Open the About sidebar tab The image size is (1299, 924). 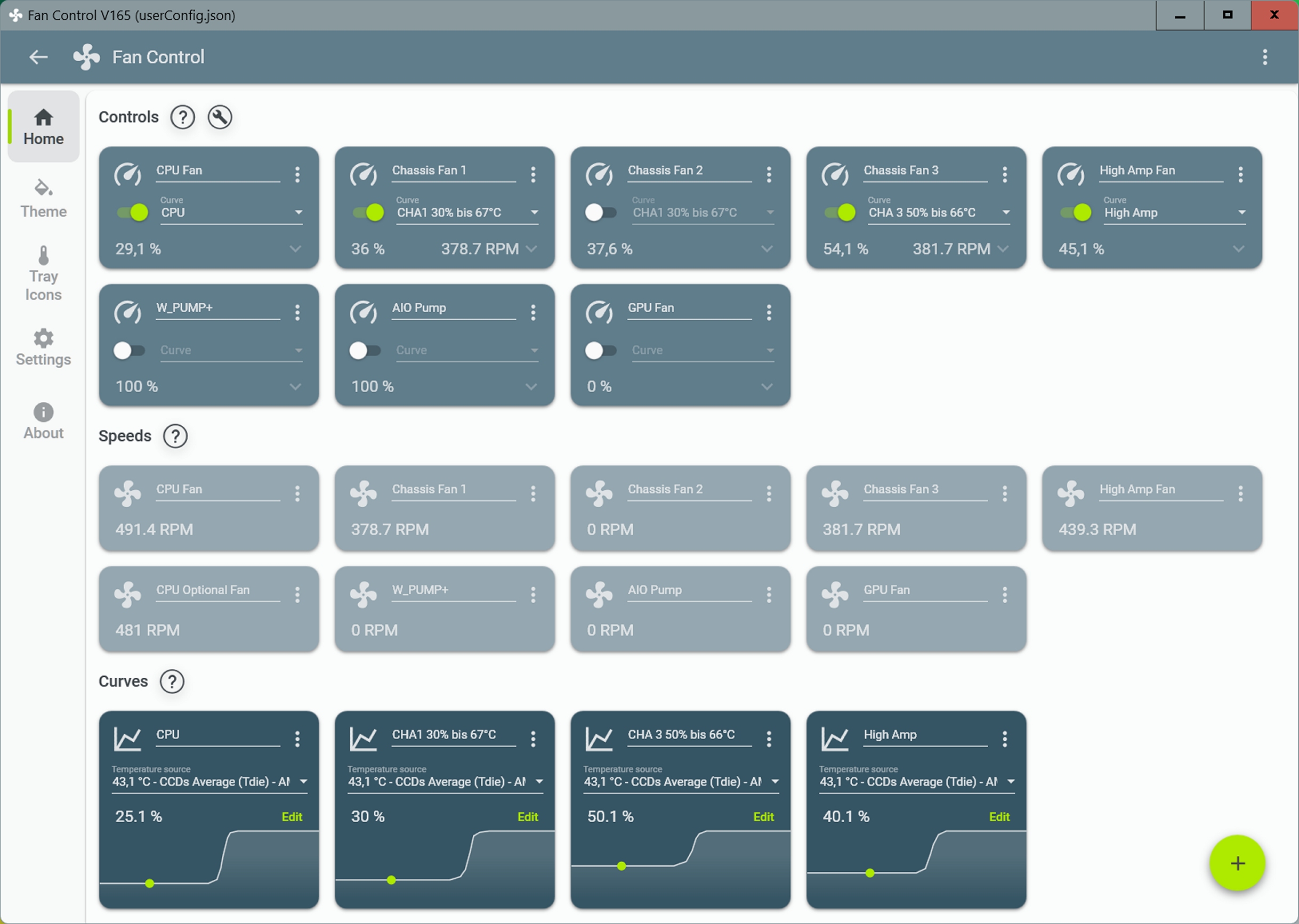[x=43, y=421]
